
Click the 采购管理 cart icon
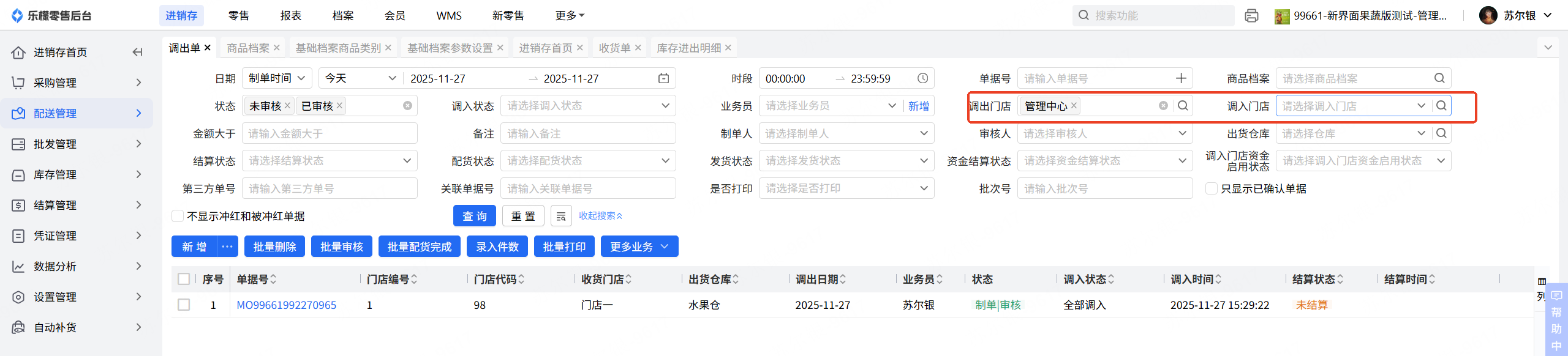(x=18, y=83)
